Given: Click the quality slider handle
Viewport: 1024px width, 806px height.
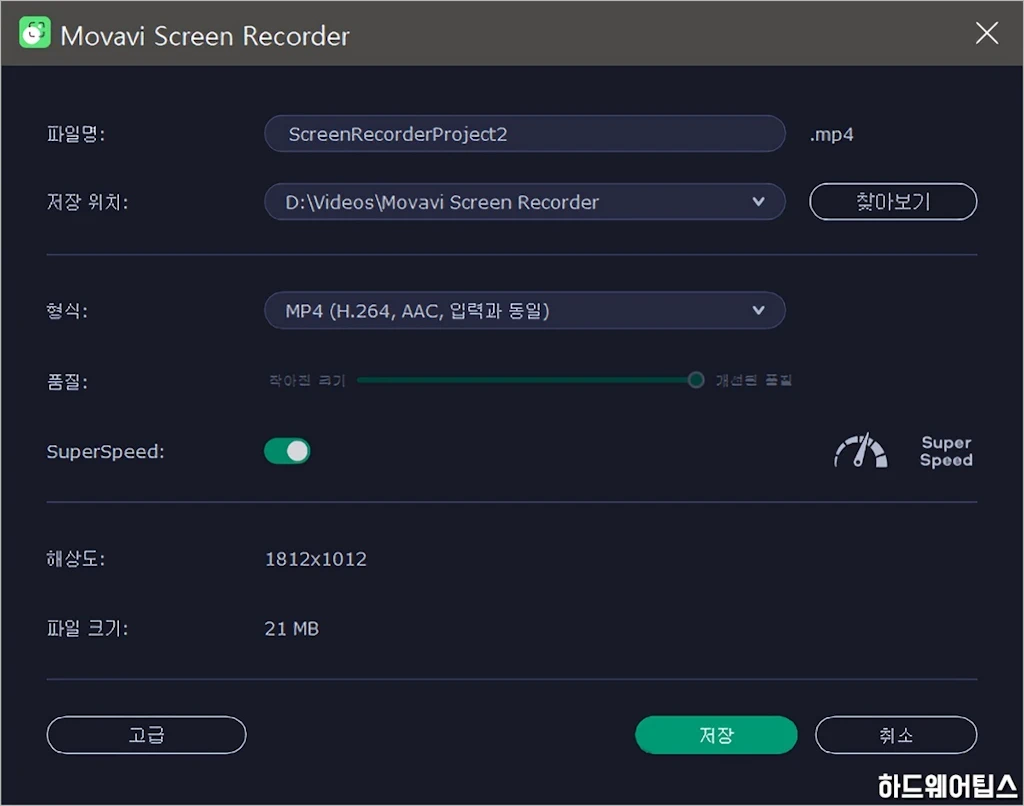Looking at the screenshot, I should pyautogui.click(x=696, y=380).
